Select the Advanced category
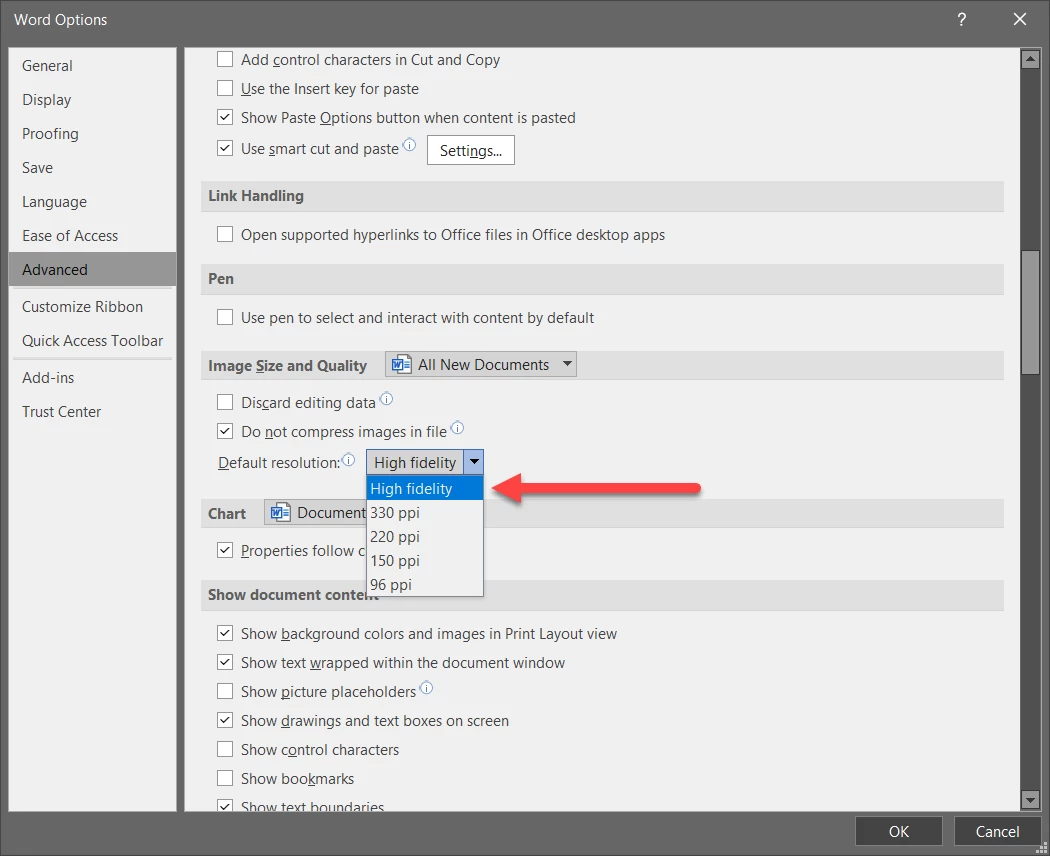1050x856 pixels. point(92,269)
